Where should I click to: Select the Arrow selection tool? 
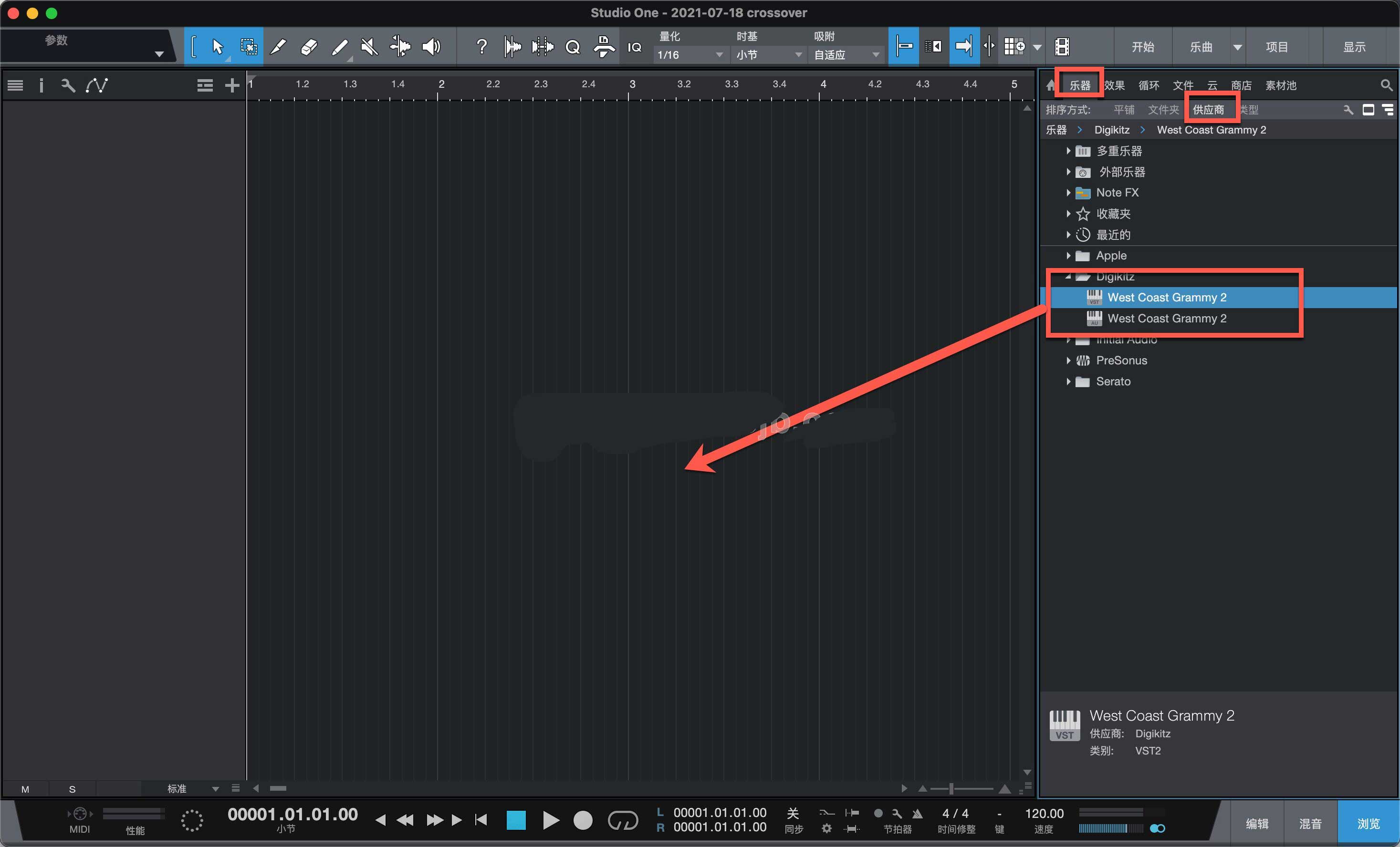[217, 47]
